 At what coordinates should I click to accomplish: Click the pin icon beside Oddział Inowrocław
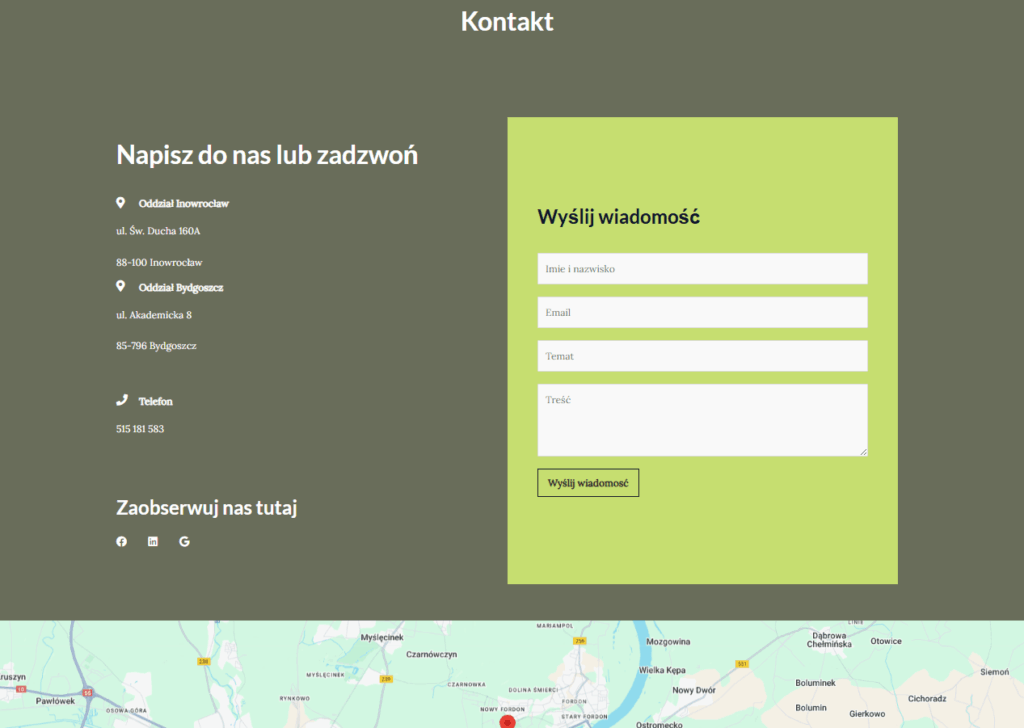coord(121,203)
